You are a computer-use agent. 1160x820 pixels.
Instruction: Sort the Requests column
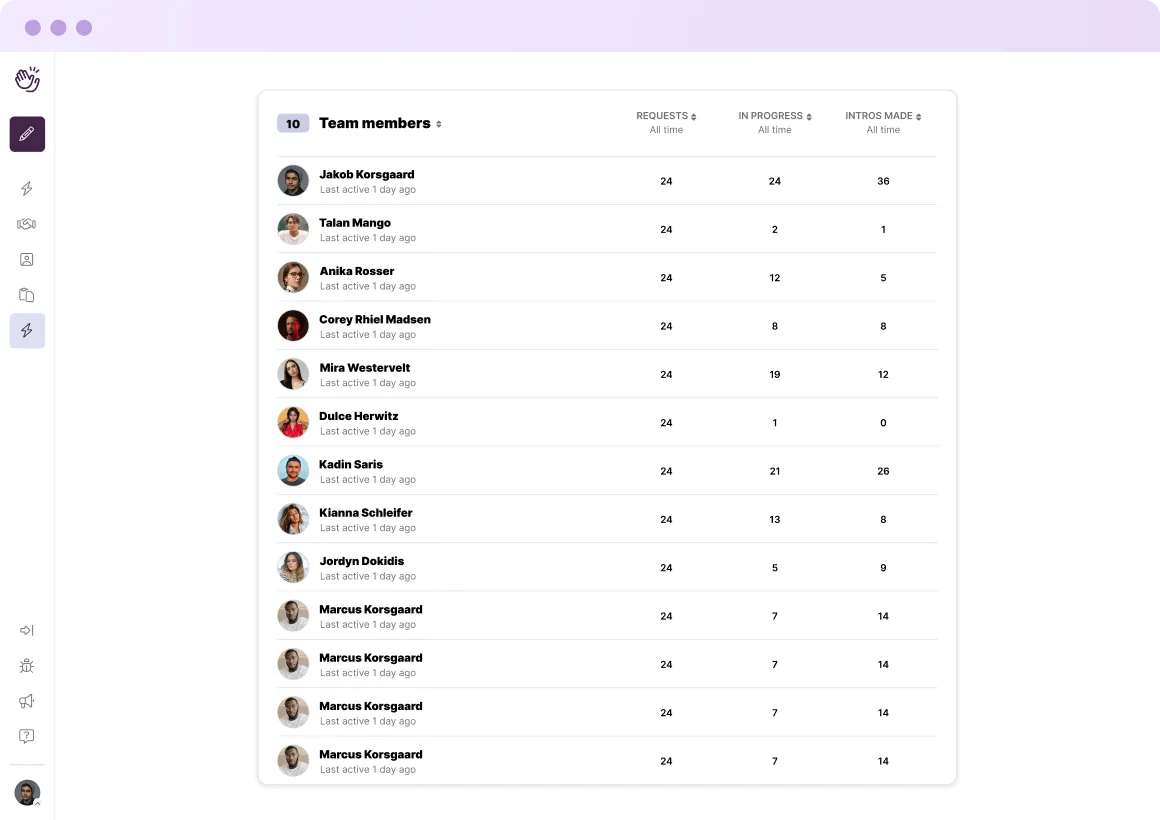tap(694, 117)
